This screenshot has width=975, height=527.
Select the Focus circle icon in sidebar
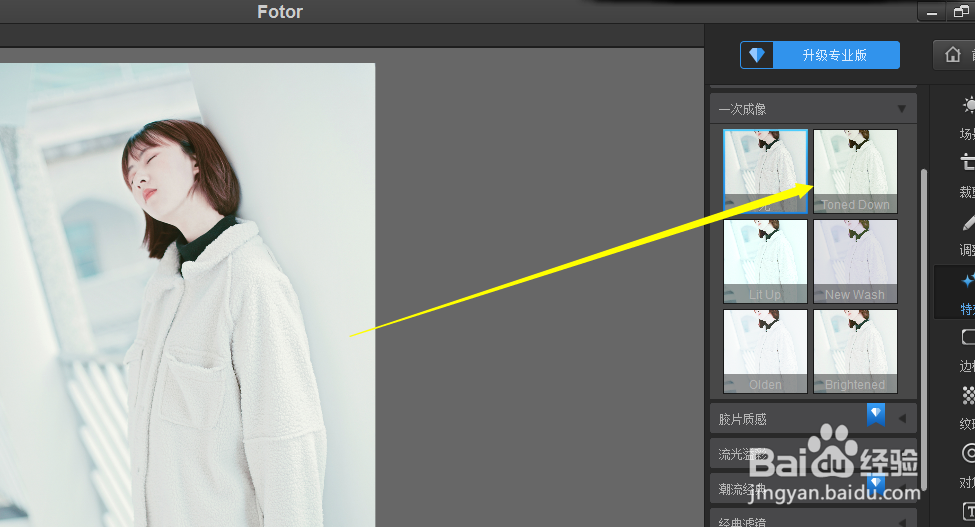pos(968,453)
